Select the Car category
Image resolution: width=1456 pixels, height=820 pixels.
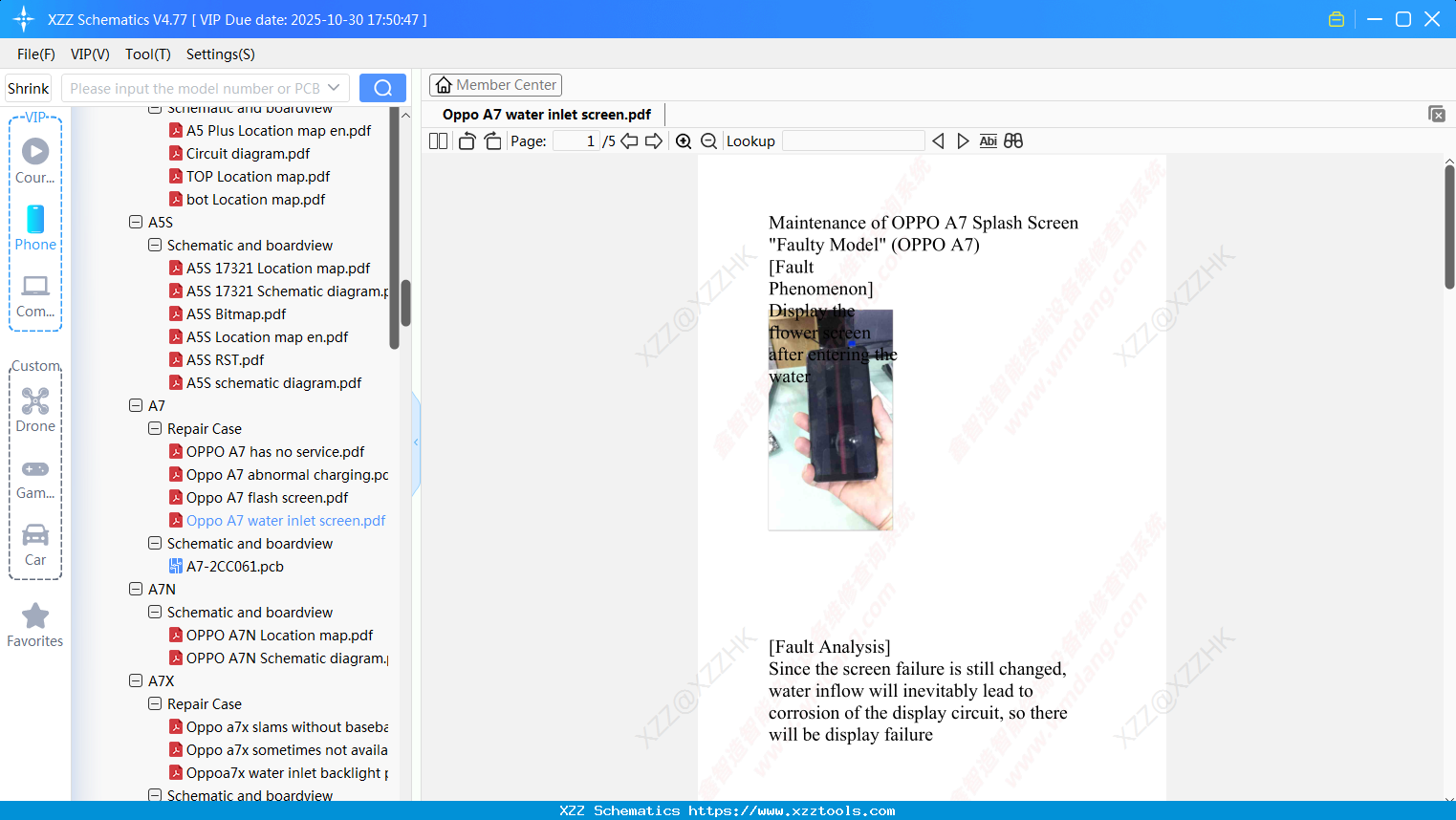[35, 545]
